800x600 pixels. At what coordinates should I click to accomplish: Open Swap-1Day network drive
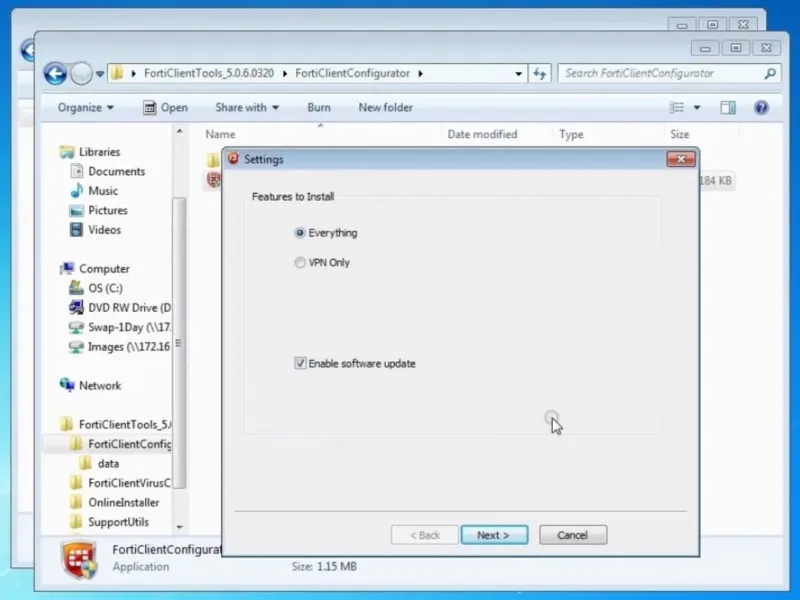coord(130,327)
